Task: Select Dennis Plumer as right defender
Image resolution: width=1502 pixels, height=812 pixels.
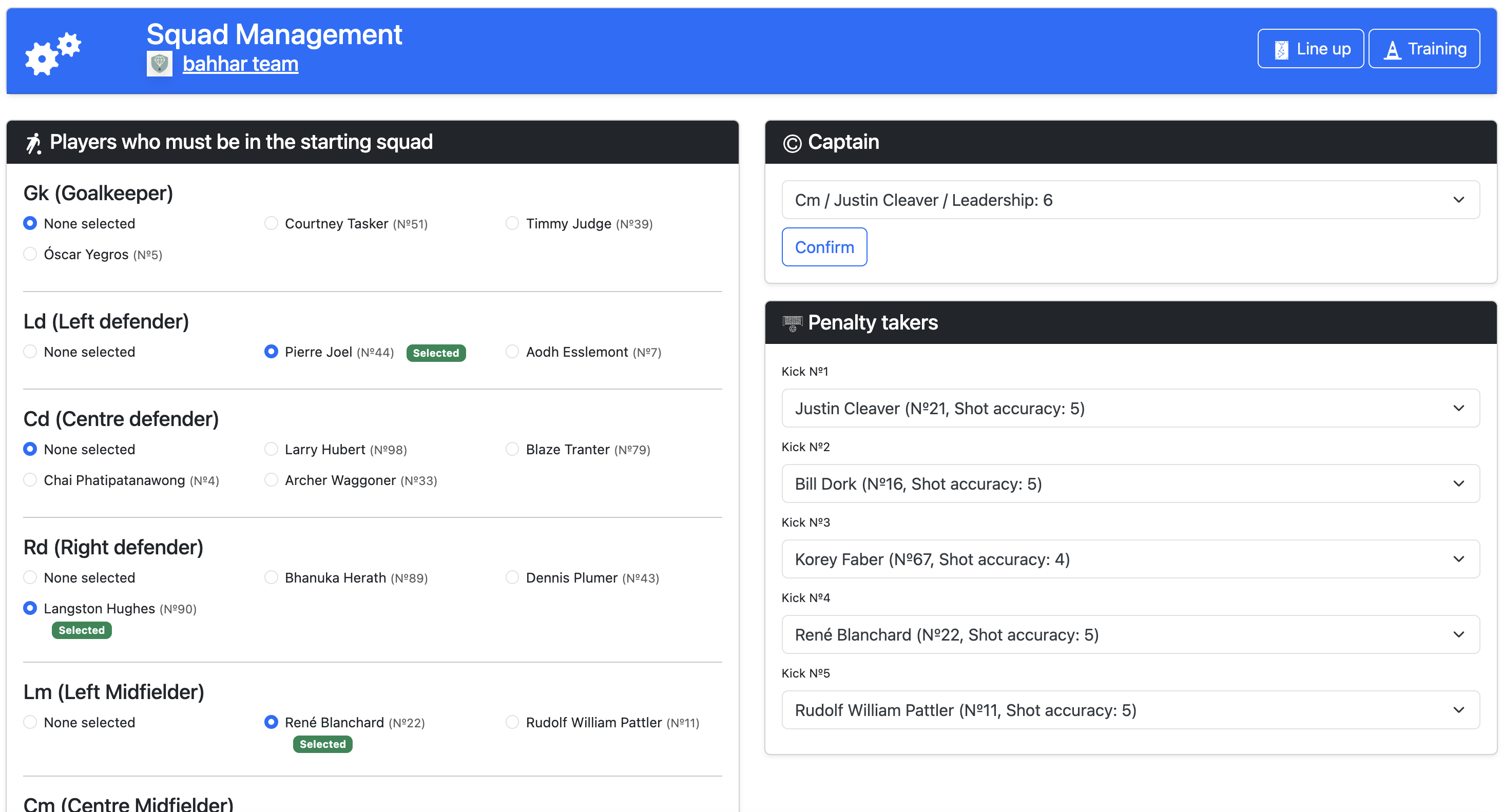Action: point(512,577)
